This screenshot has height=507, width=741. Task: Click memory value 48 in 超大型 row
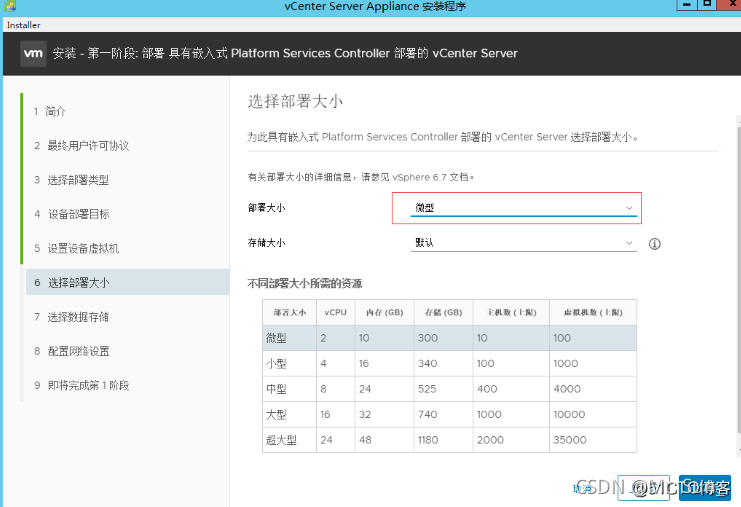365,440
